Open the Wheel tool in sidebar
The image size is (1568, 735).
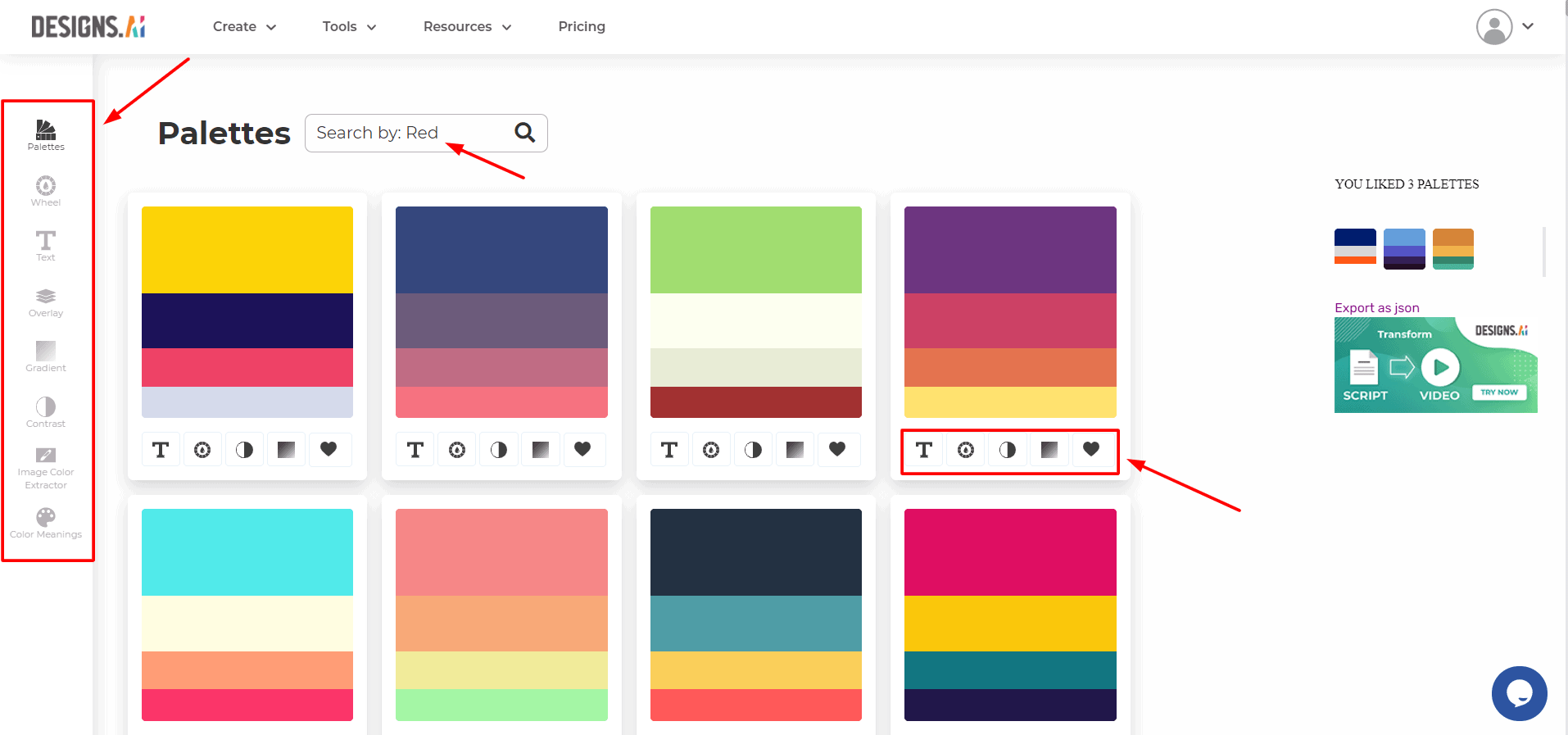coord(46,191)
